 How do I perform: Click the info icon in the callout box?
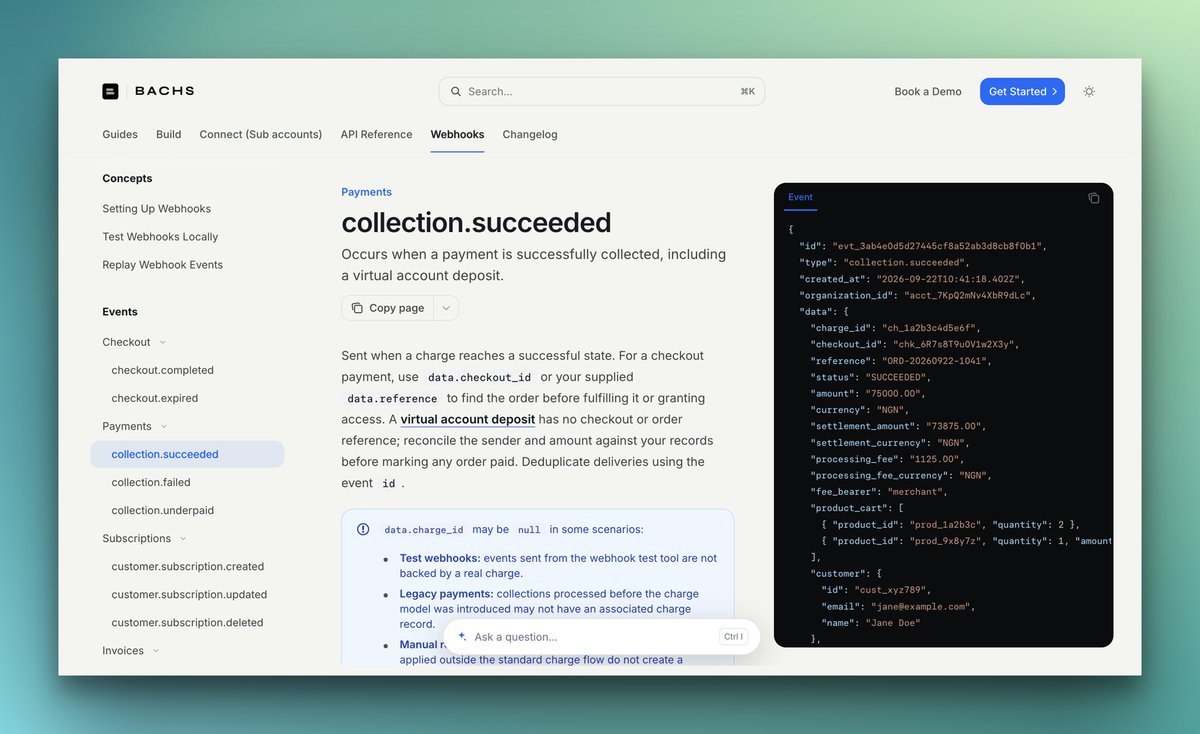tap(363, 530)
